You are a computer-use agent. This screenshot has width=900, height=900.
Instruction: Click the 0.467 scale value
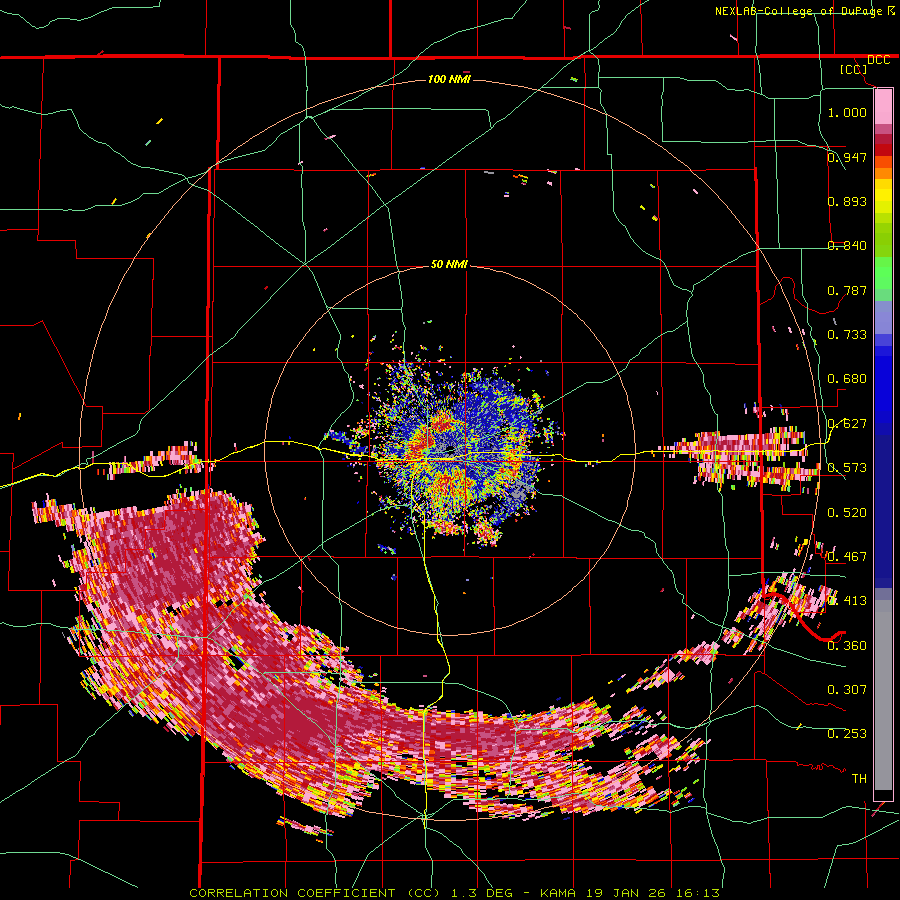coord(847,556)
